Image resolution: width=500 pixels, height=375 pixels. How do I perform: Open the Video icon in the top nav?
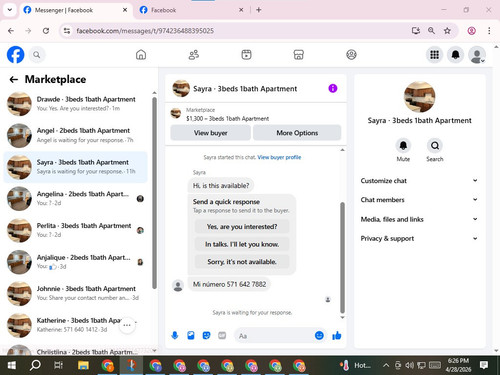click(x=246, y=55)
